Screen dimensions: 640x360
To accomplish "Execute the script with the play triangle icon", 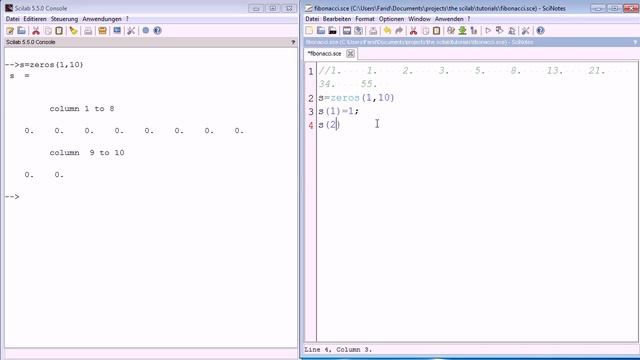I will tap(488, 31).
